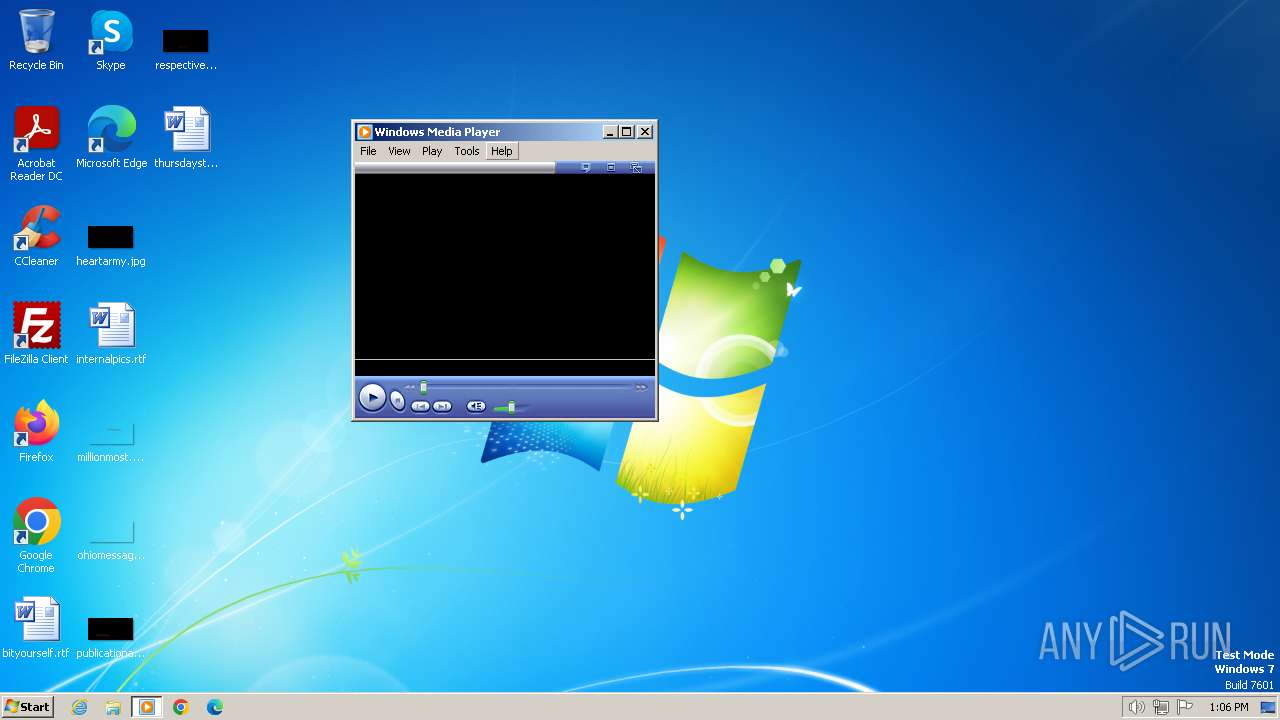Open the Start menu

click(x=28, y=706)
